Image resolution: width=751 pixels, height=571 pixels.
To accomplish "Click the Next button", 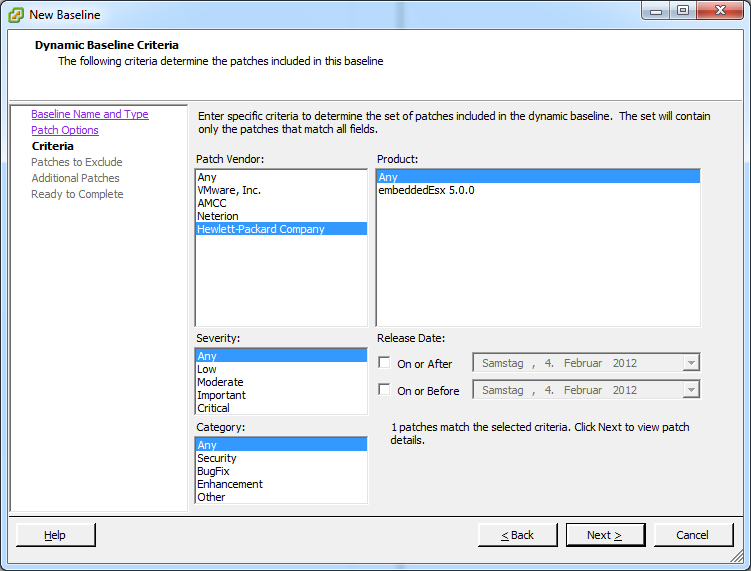I will point(604,535).
